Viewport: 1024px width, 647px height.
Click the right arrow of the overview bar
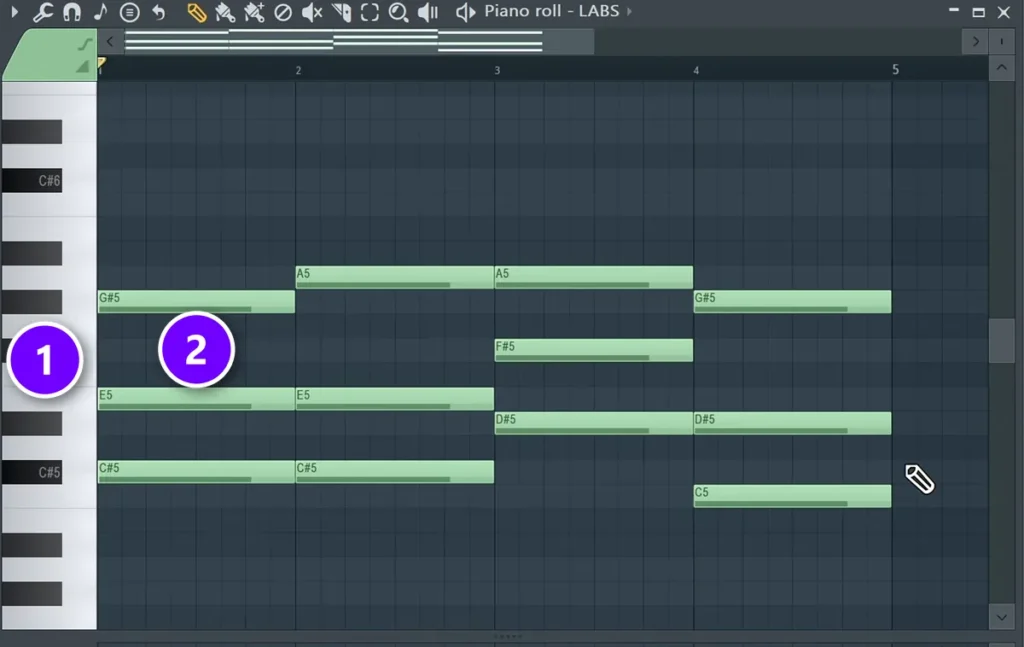[976, 42]
